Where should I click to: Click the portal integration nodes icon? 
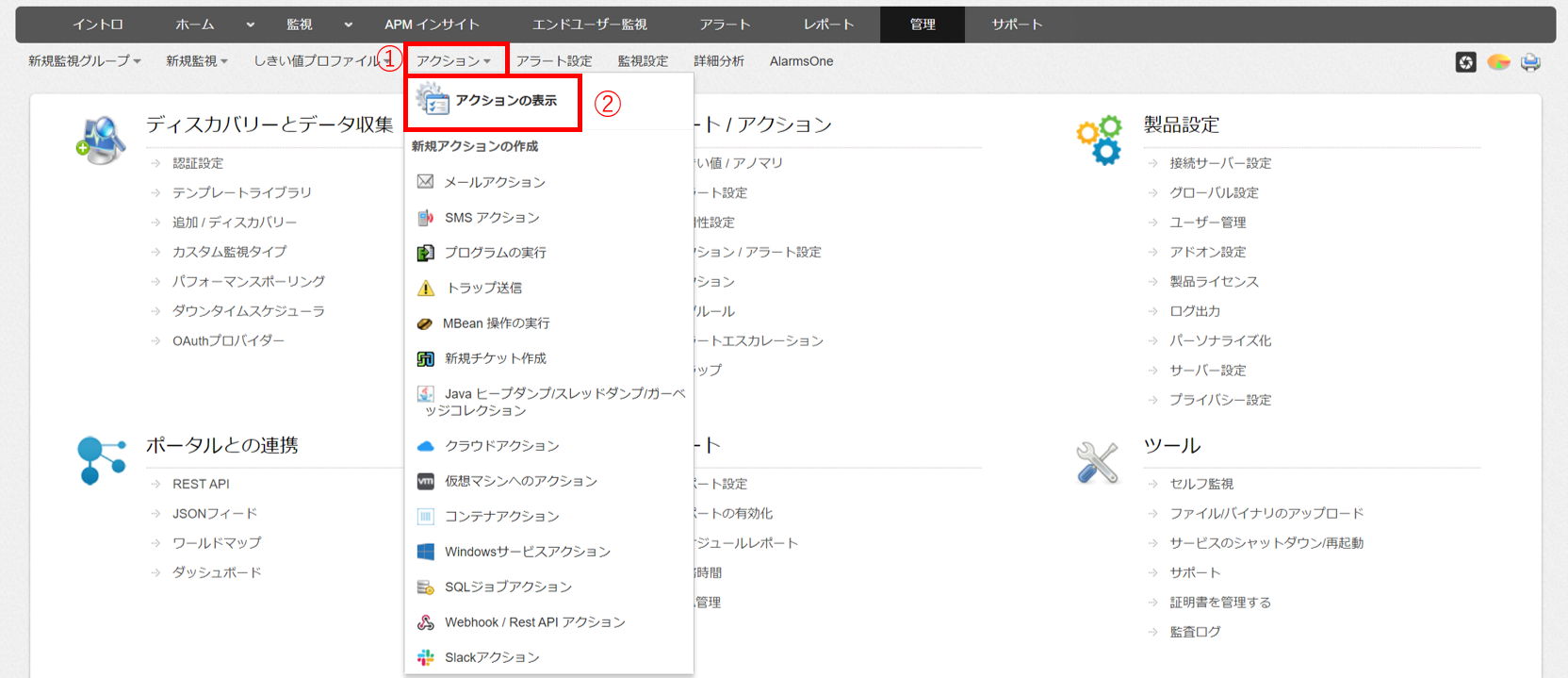point(102,460)
